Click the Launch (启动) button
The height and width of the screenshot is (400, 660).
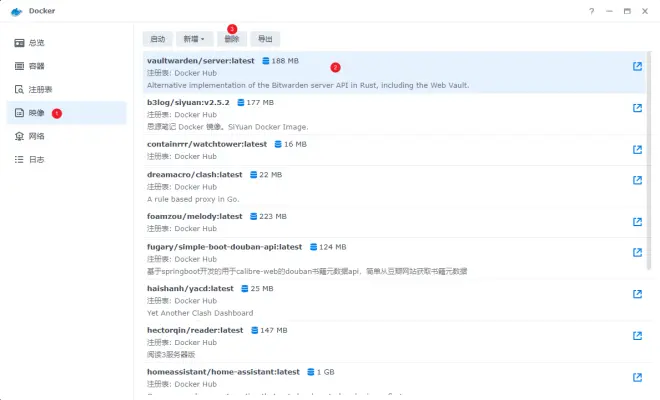(157, 39)
